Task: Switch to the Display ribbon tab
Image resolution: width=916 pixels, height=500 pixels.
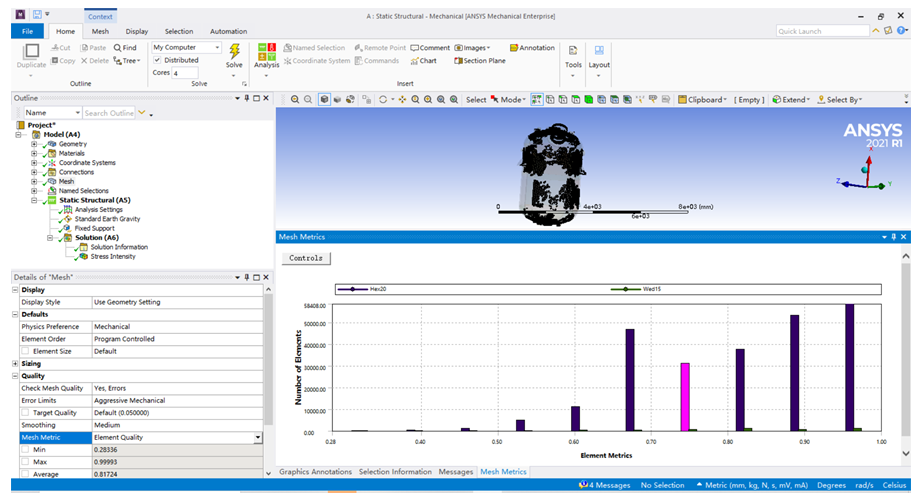Action: 137,32
